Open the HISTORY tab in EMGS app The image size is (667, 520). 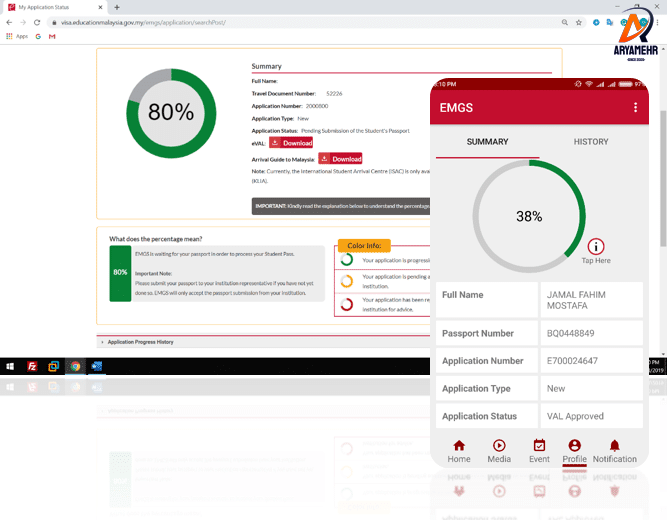[591, 142]
